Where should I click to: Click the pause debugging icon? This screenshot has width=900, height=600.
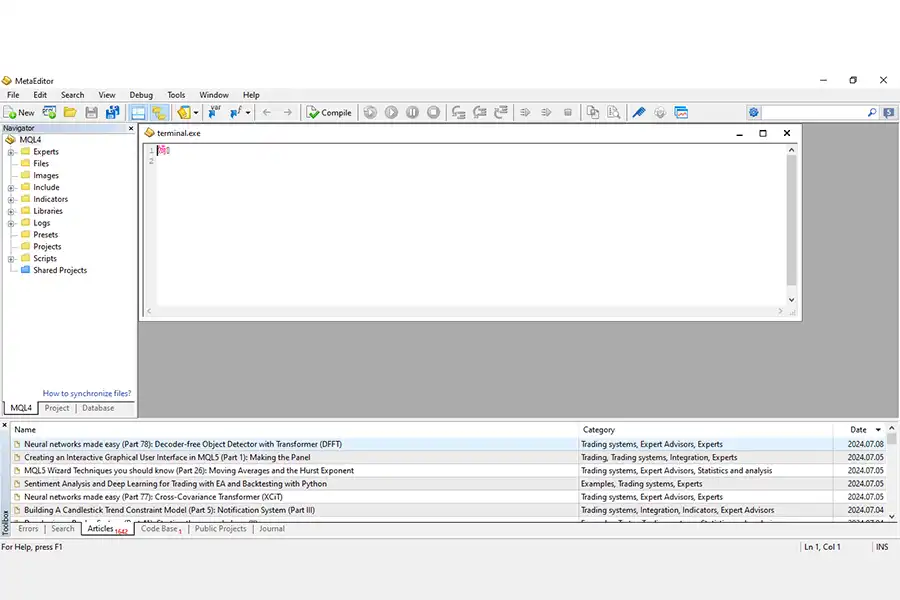tap(412, 113)
